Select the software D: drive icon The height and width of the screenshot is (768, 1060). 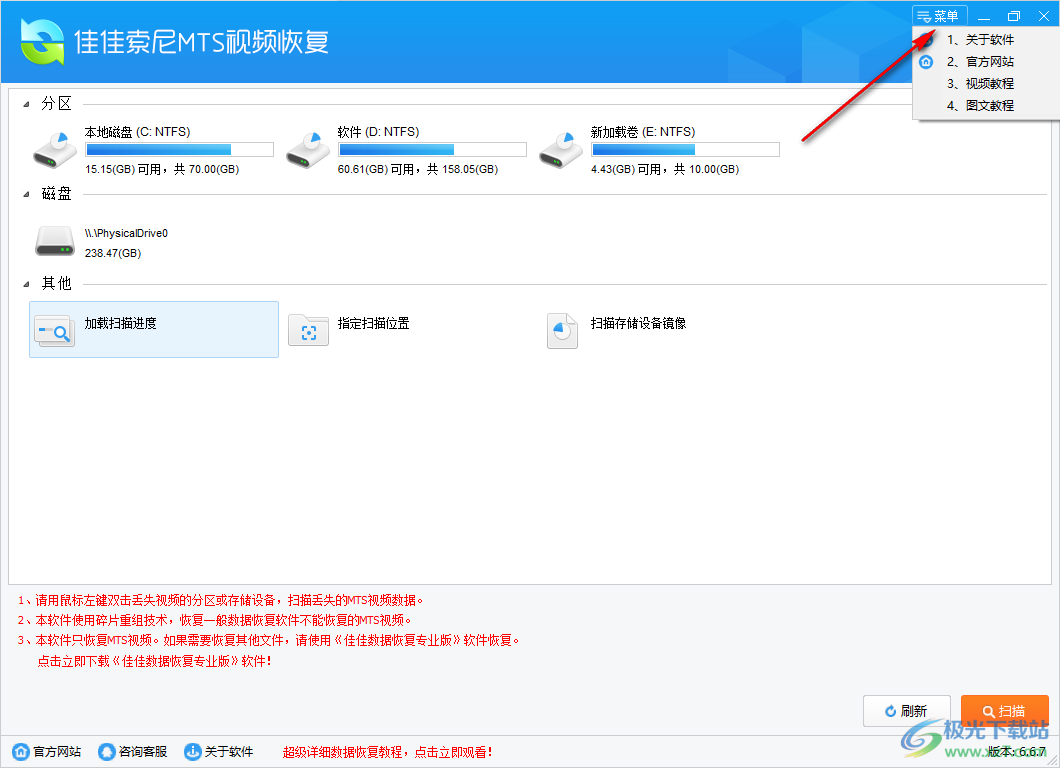[x=308, y=150]
